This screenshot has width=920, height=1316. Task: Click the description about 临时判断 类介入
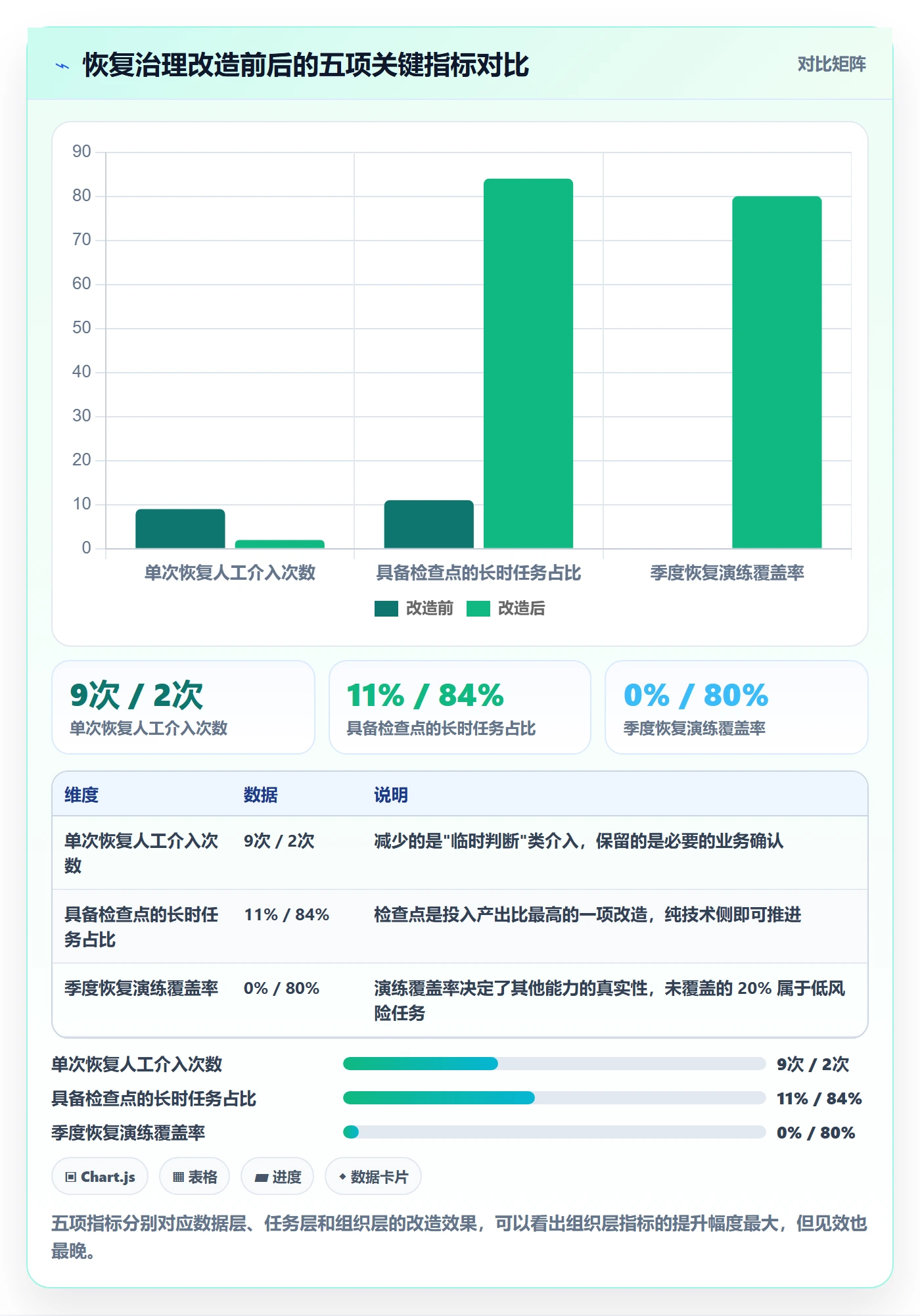point(579,841)
